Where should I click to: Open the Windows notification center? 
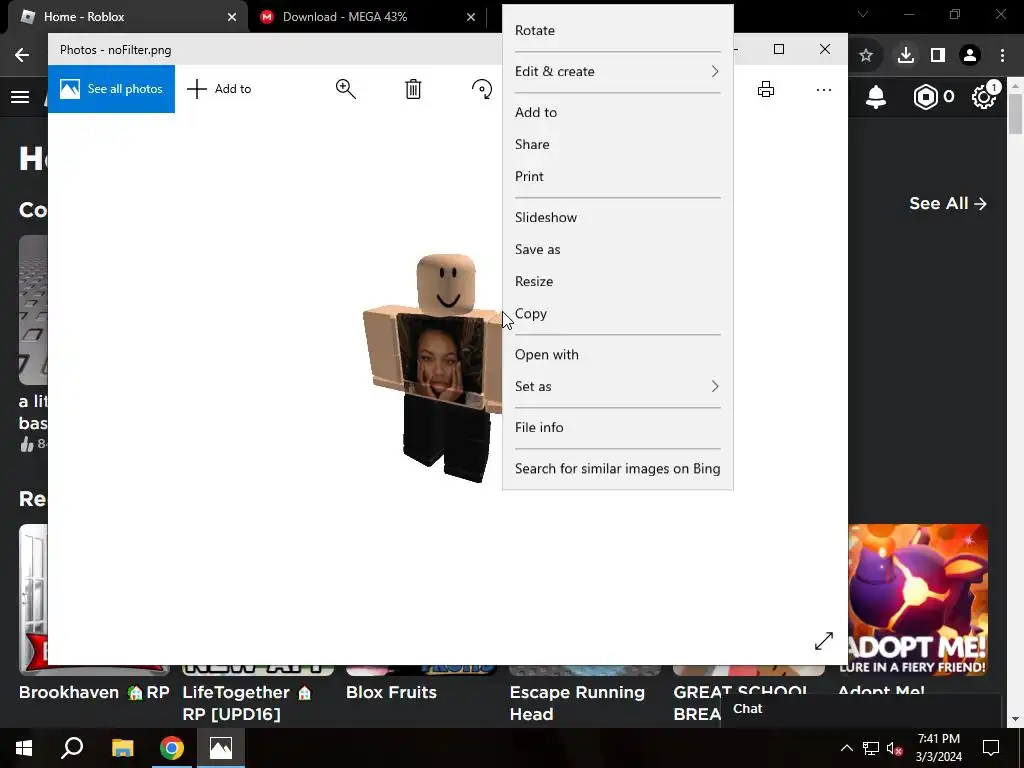click(x=991, y=748)
